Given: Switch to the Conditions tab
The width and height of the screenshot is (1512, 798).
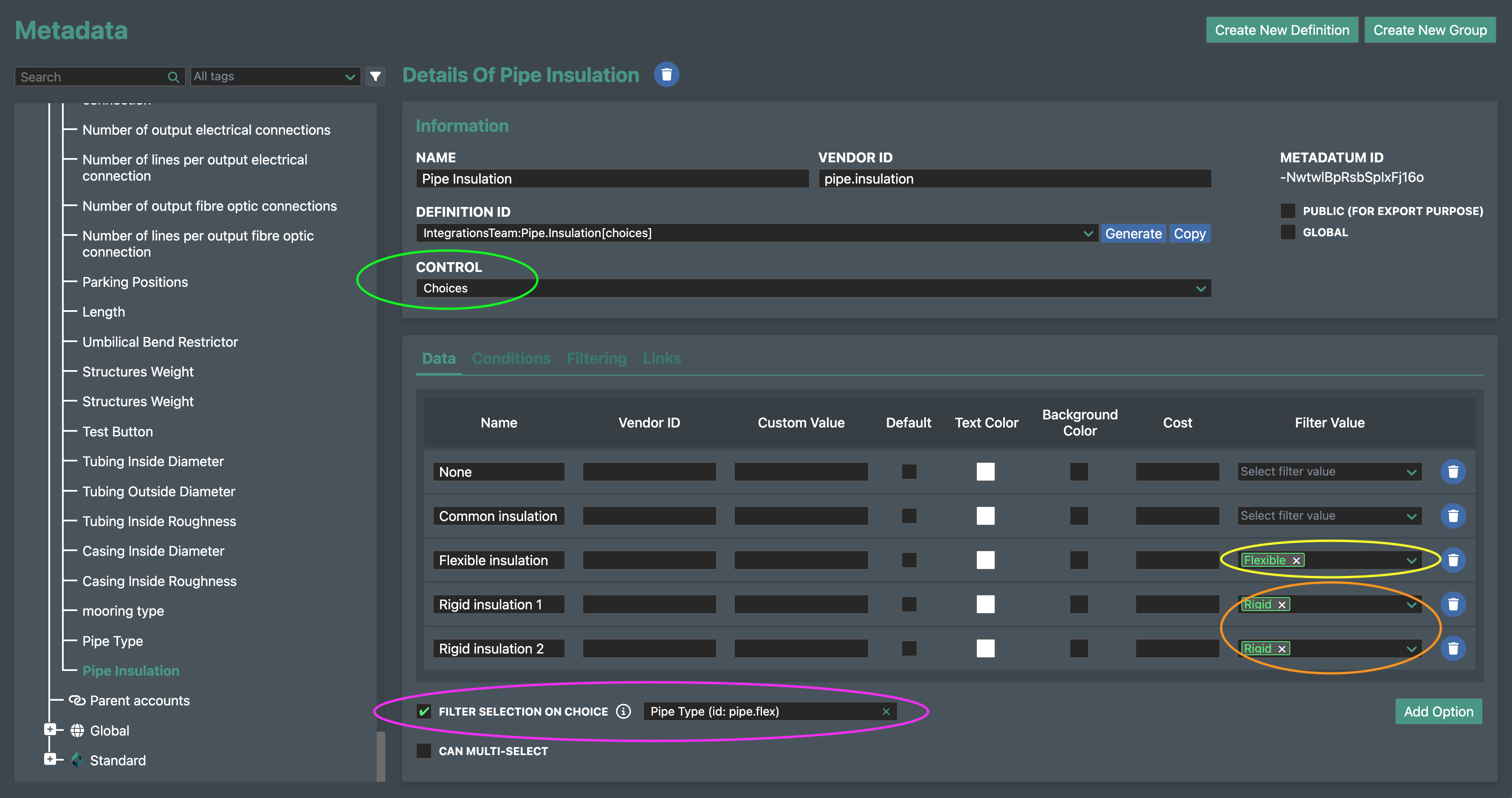Looking at the screenshot, I should pos(511,359).
